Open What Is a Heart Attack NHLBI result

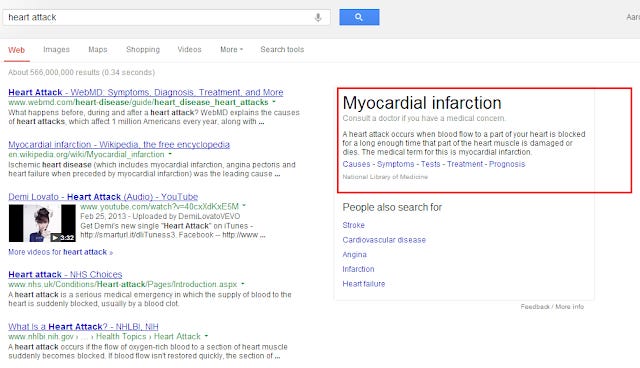click(83, 327)
